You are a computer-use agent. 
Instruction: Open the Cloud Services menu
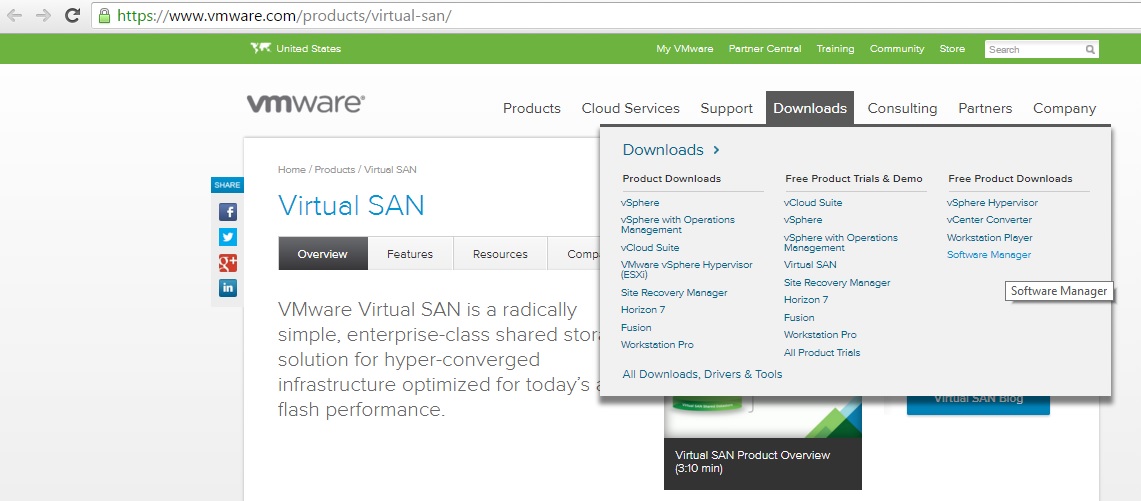630,109
